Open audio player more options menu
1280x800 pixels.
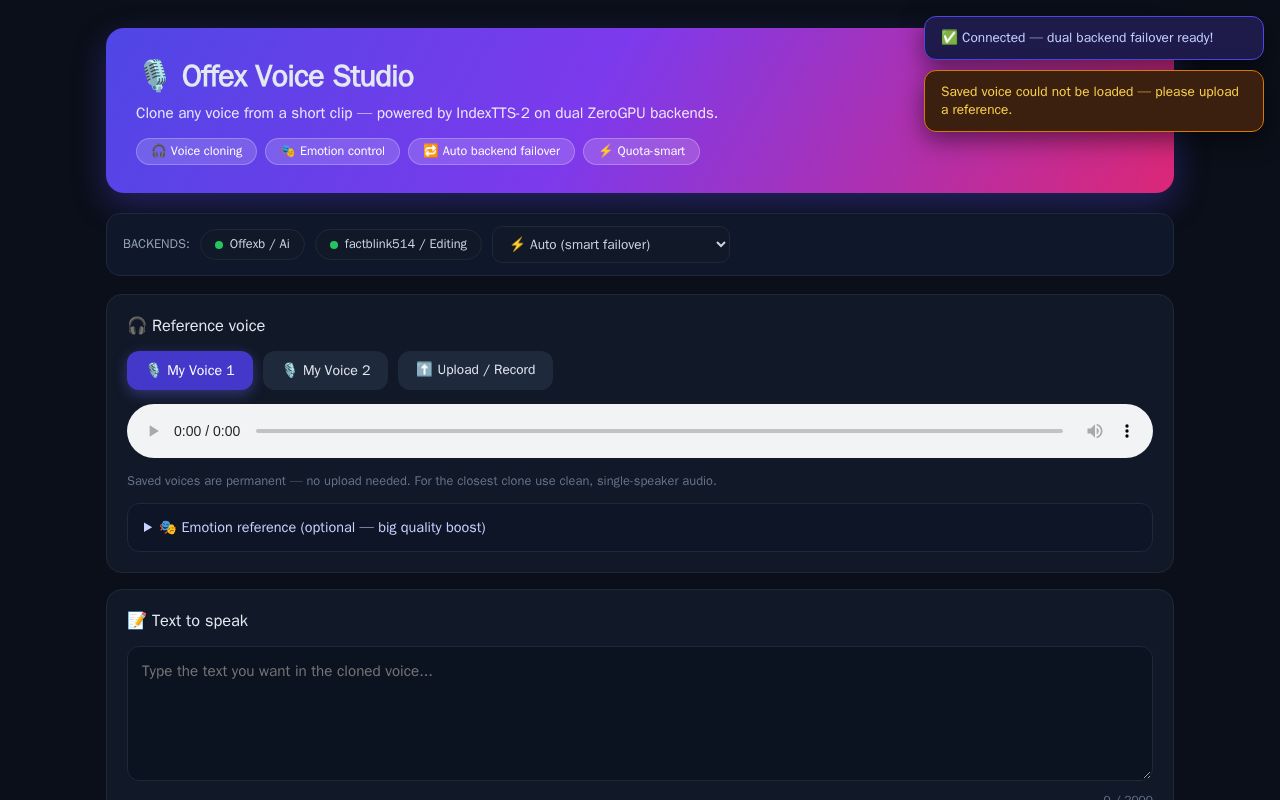[x=1127, y=431]
